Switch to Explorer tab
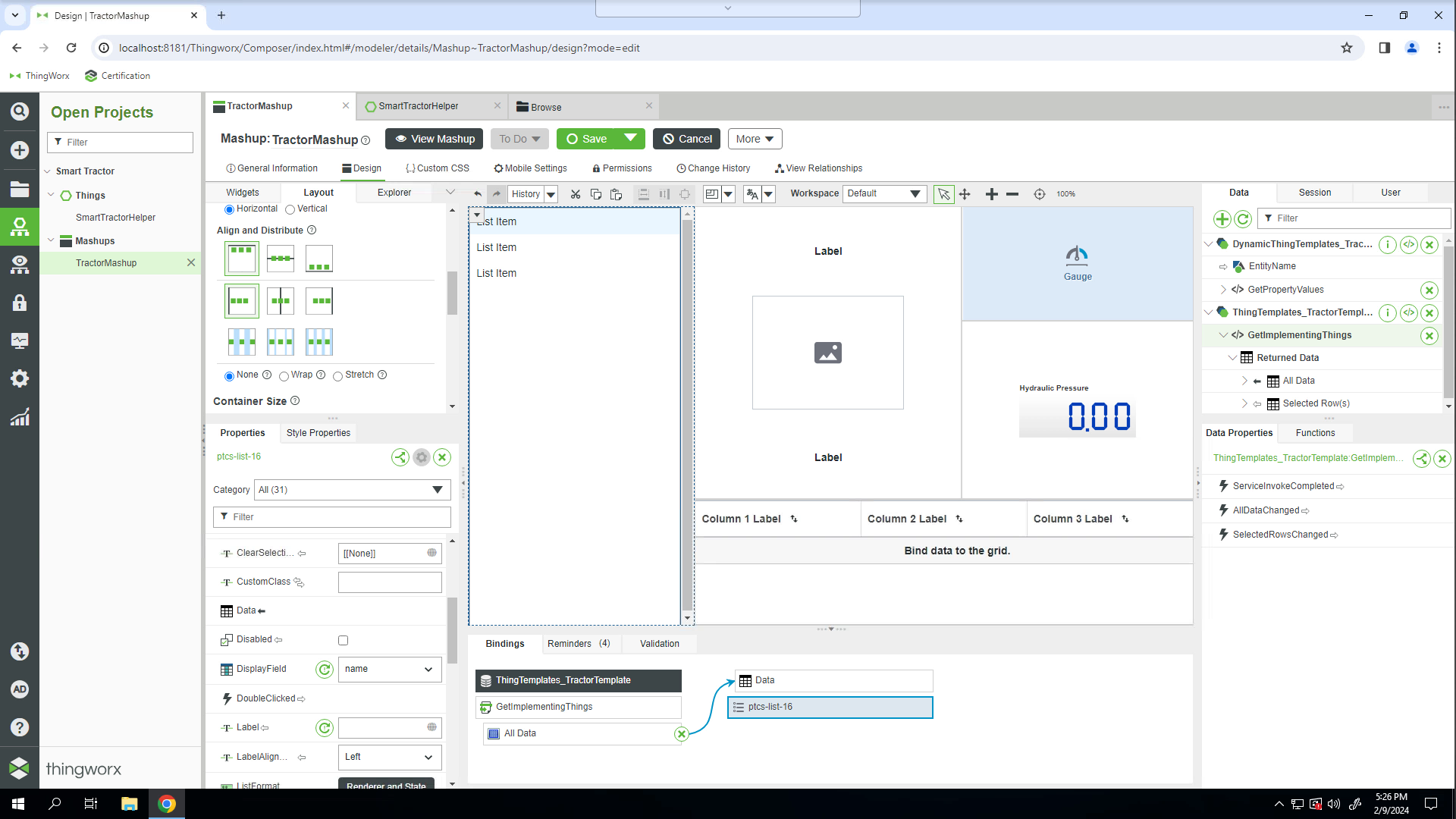 click(394, 193)
